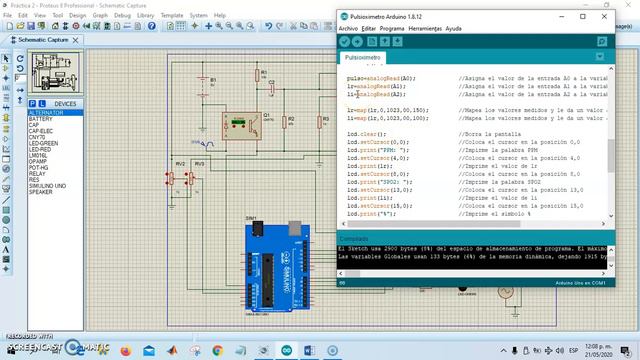
Task: Open the PCB Layout red circle icon
Action: (76, 26)
